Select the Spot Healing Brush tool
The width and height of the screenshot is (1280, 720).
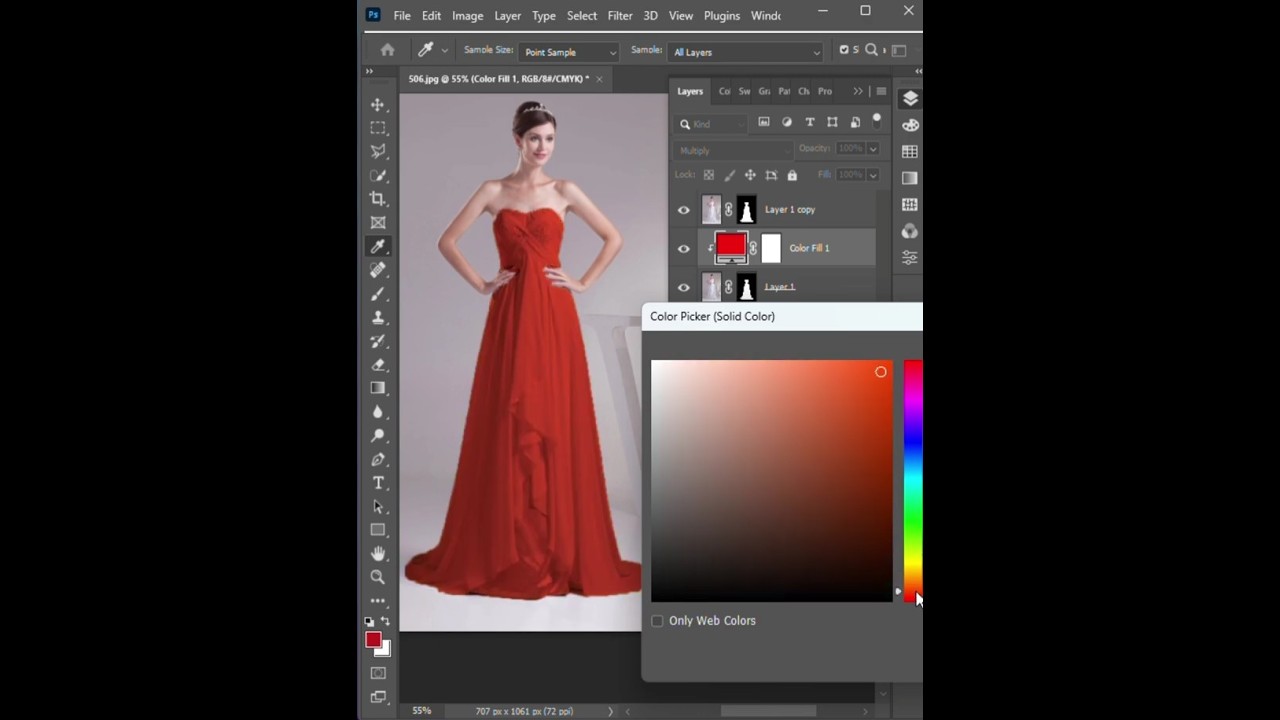[378, 270]
